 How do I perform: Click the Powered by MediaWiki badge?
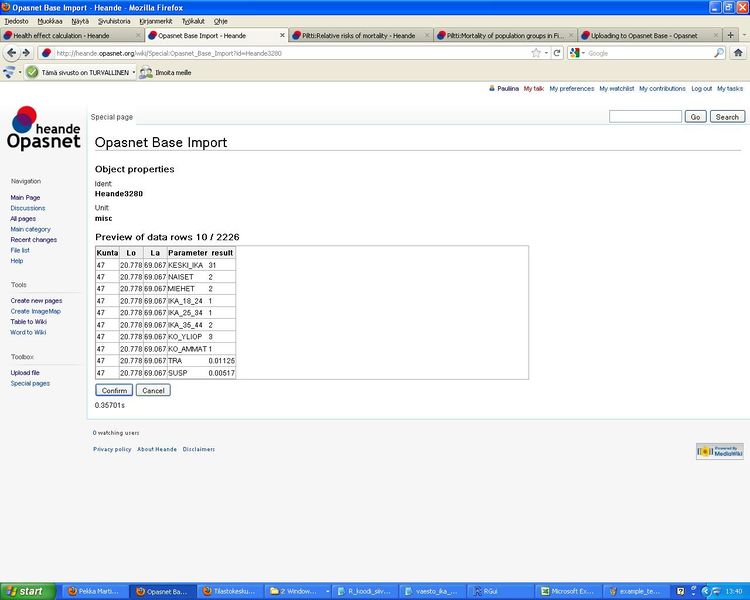[720, 451]
